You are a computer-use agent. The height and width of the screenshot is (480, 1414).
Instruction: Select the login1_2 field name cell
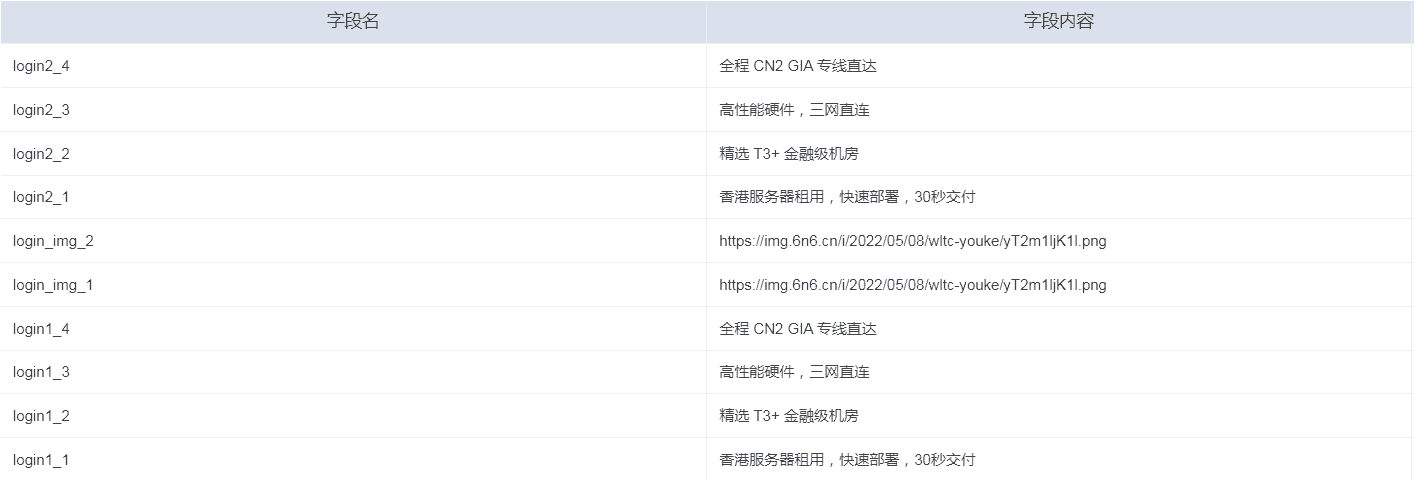point(41,416)
